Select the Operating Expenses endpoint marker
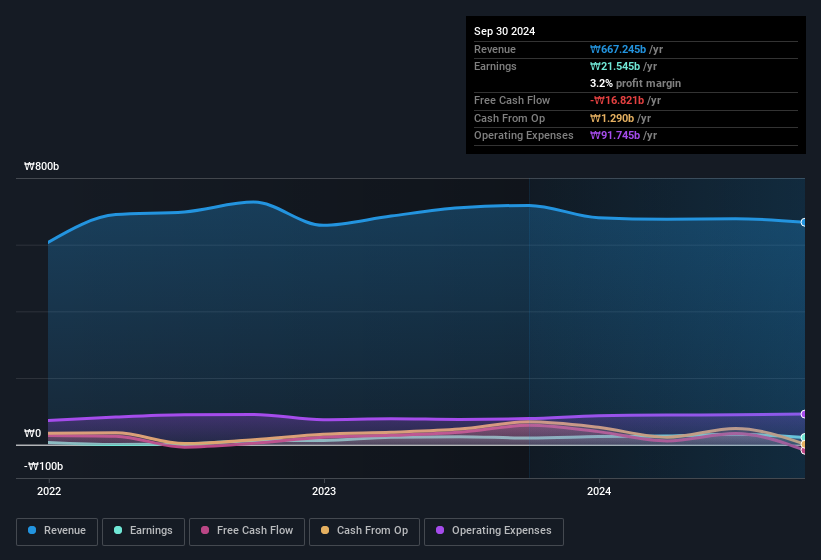 coord(804,414)
